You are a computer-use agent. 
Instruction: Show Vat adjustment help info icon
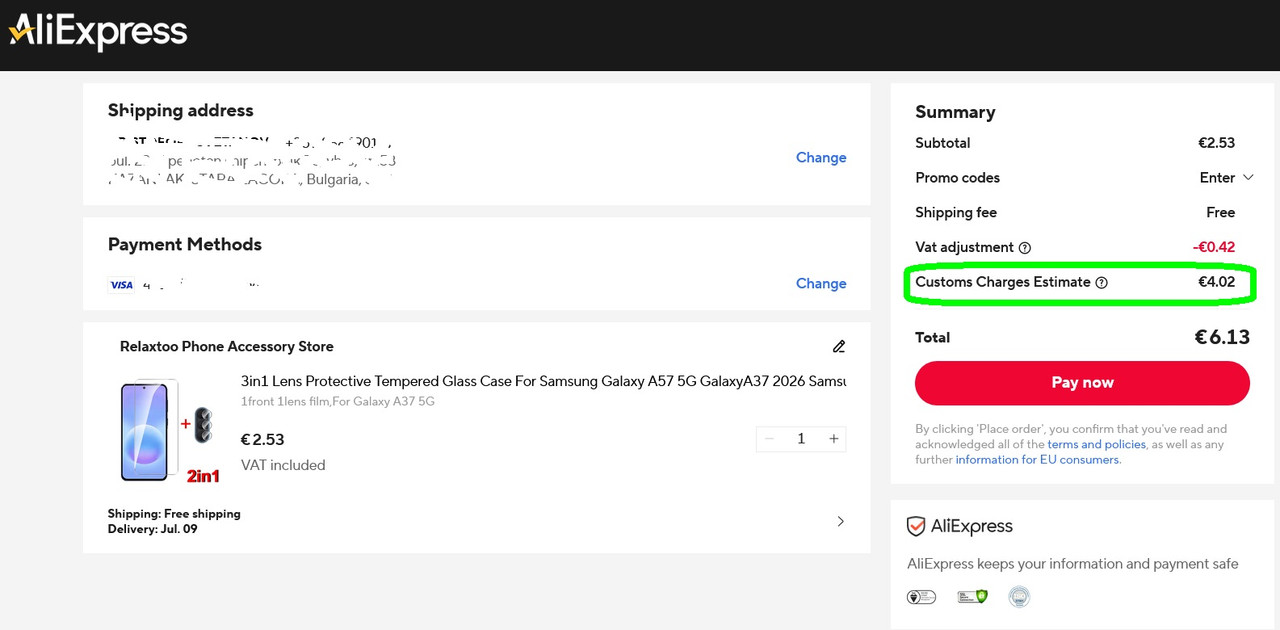(1024, 248)
